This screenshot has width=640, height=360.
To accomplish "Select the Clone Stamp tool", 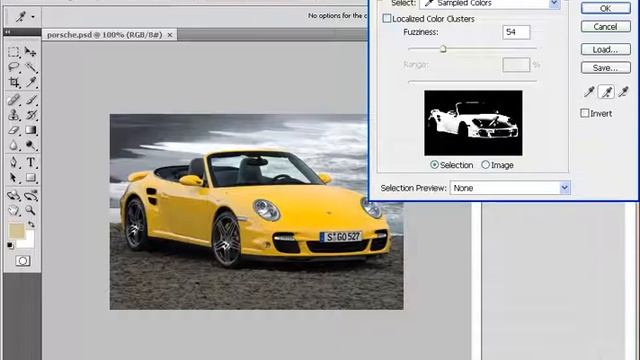I will tap(13, 115).
